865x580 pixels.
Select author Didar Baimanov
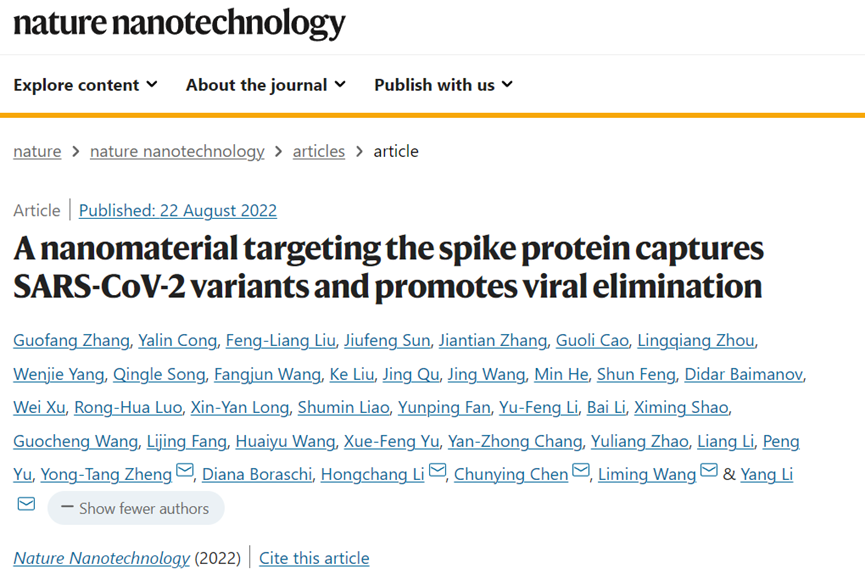(x=744, y=374)
